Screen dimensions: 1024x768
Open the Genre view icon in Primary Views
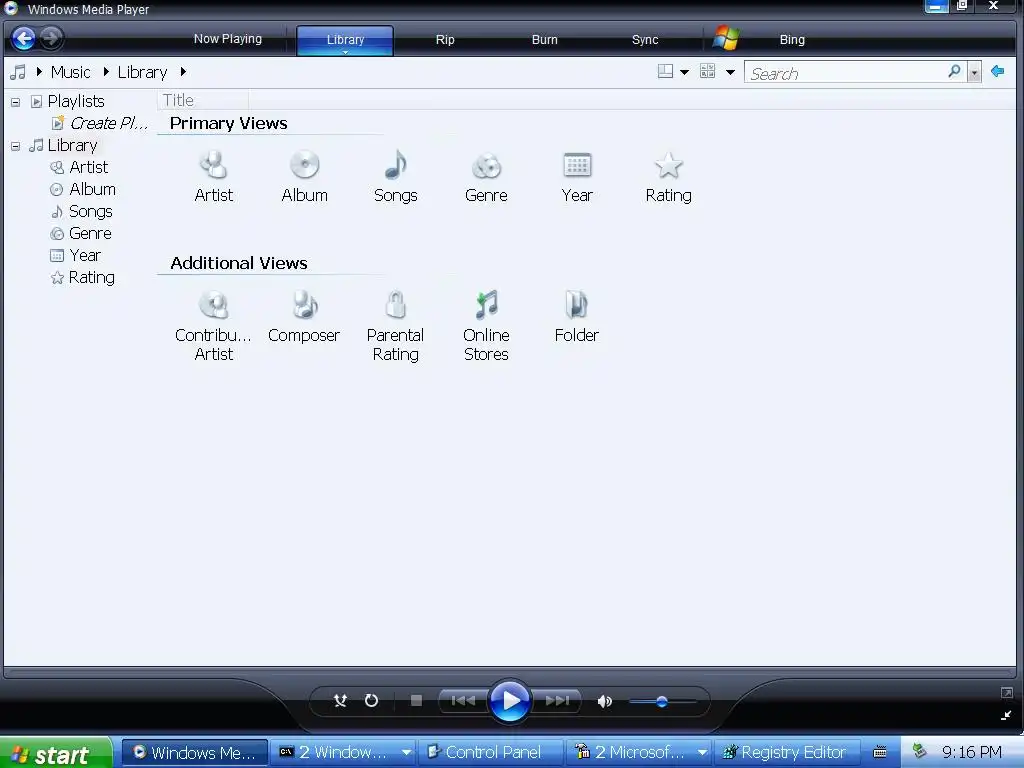(487, 166)
